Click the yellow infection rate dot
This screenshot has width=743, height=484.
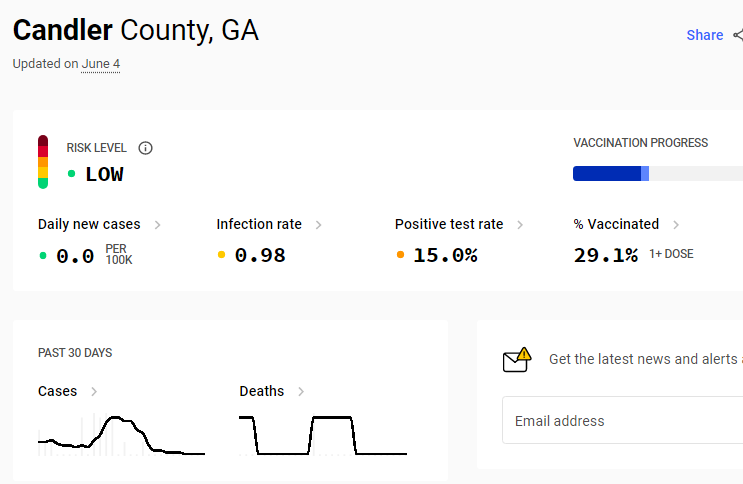click(x=221, y=255)
